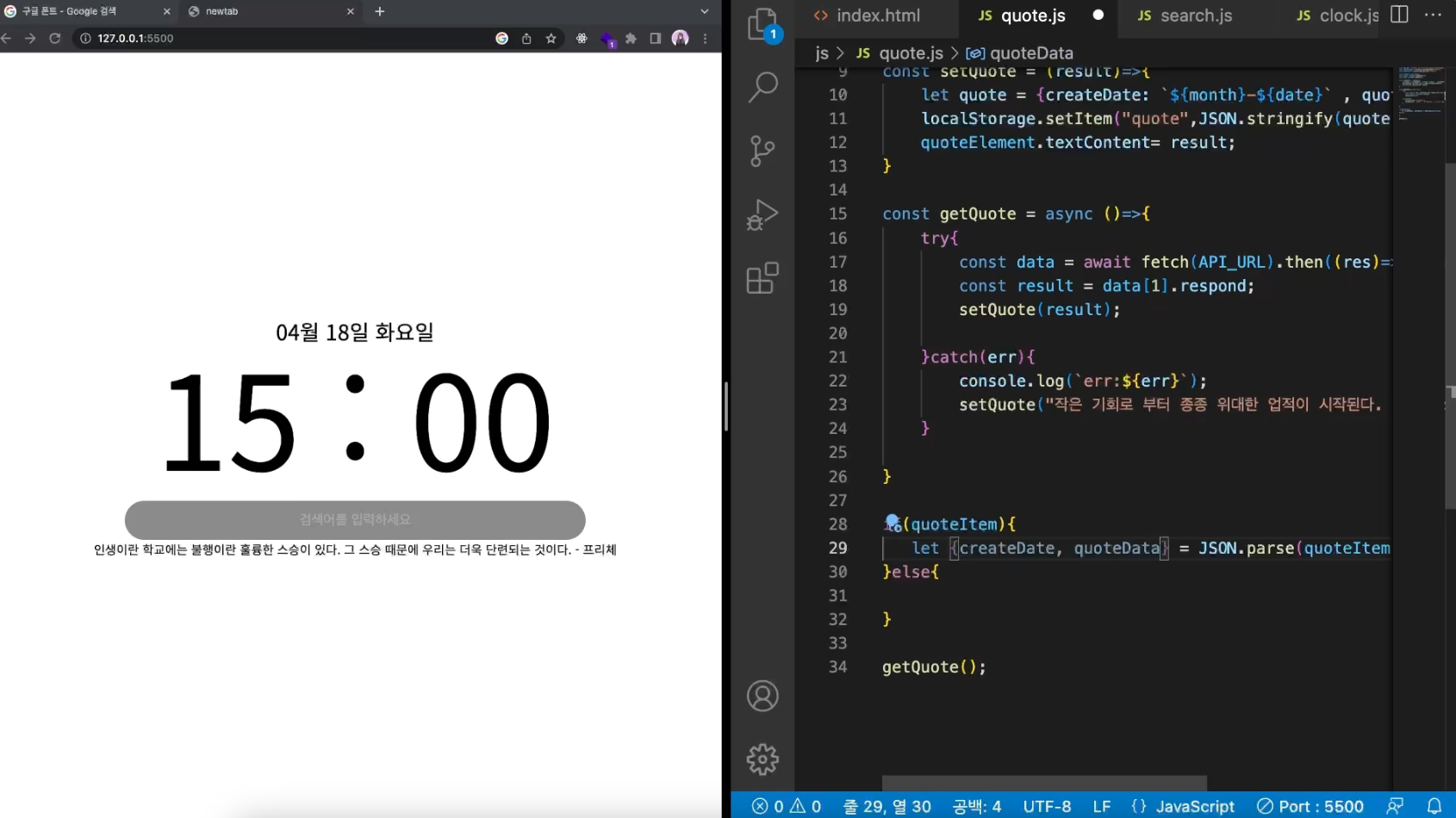This screenshot has height=818, width=1456.
Task: Open the Explorer view in activity bar
Action: (762, 23)
